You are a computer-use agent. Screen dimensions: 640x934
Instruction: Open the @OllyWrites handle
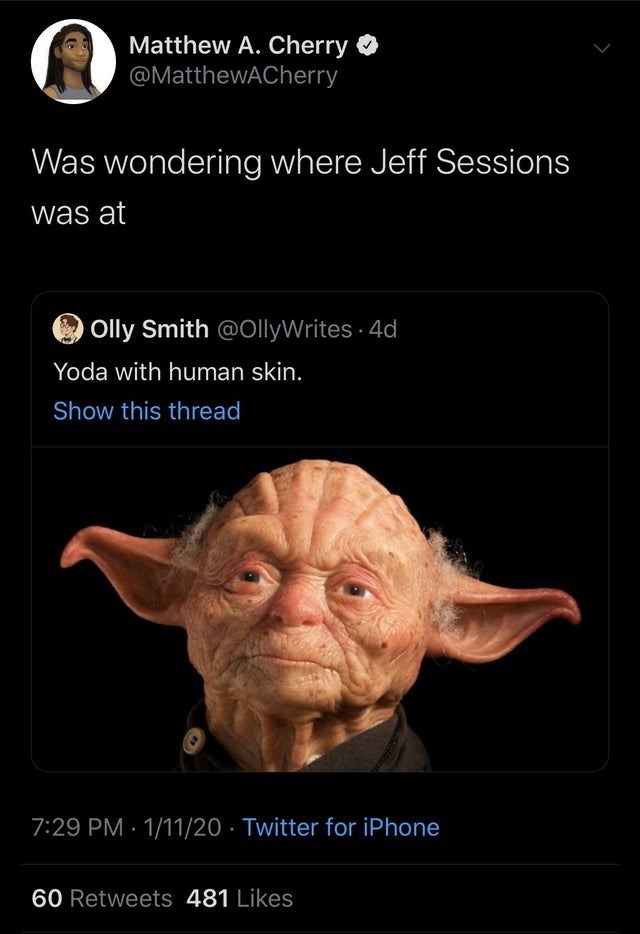[x=284, y=329]
